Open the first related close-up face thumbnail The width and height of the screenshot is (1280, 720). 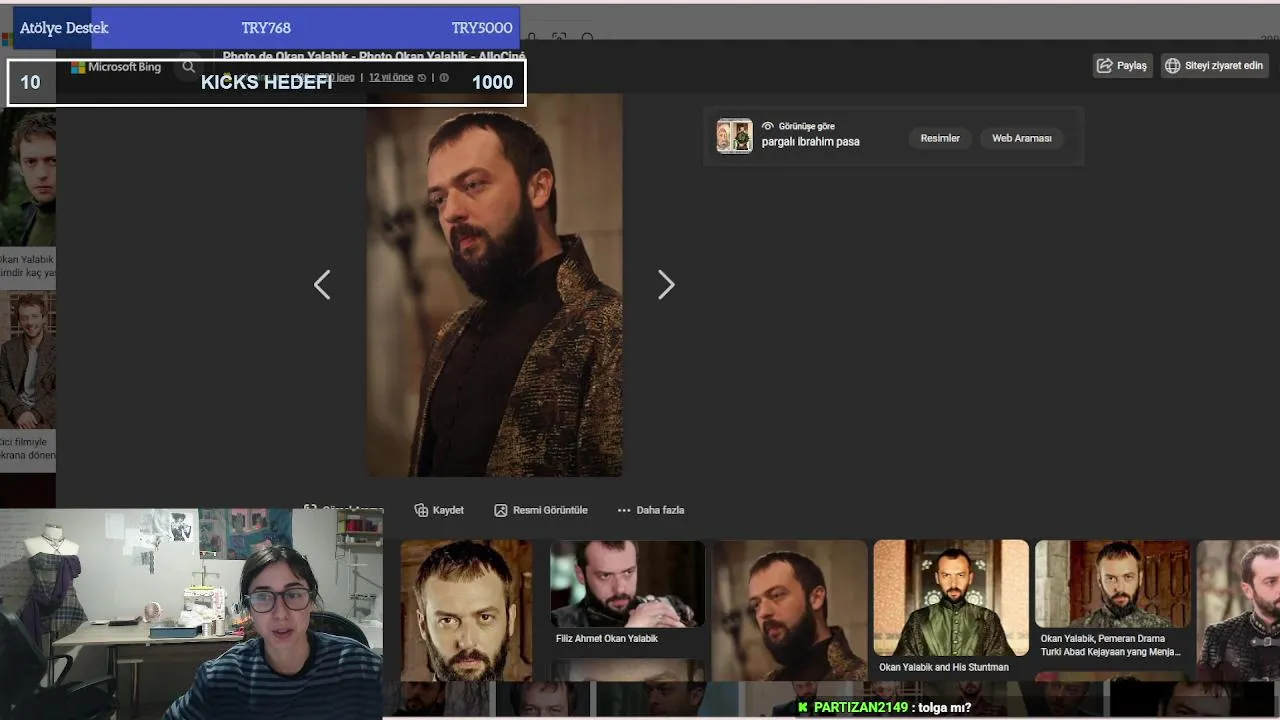coord(467,610)
